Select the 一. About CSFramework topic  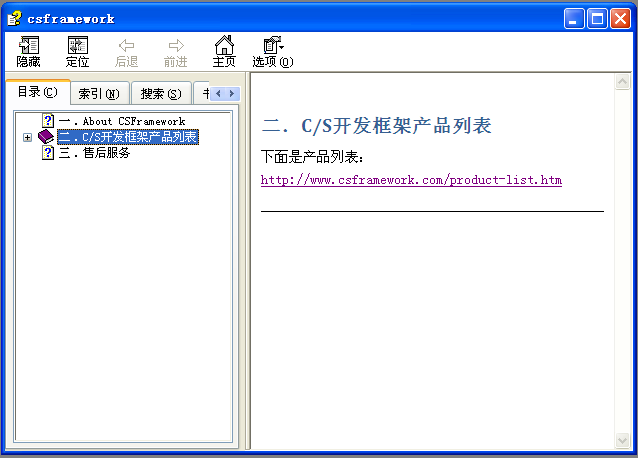[121, 121]
